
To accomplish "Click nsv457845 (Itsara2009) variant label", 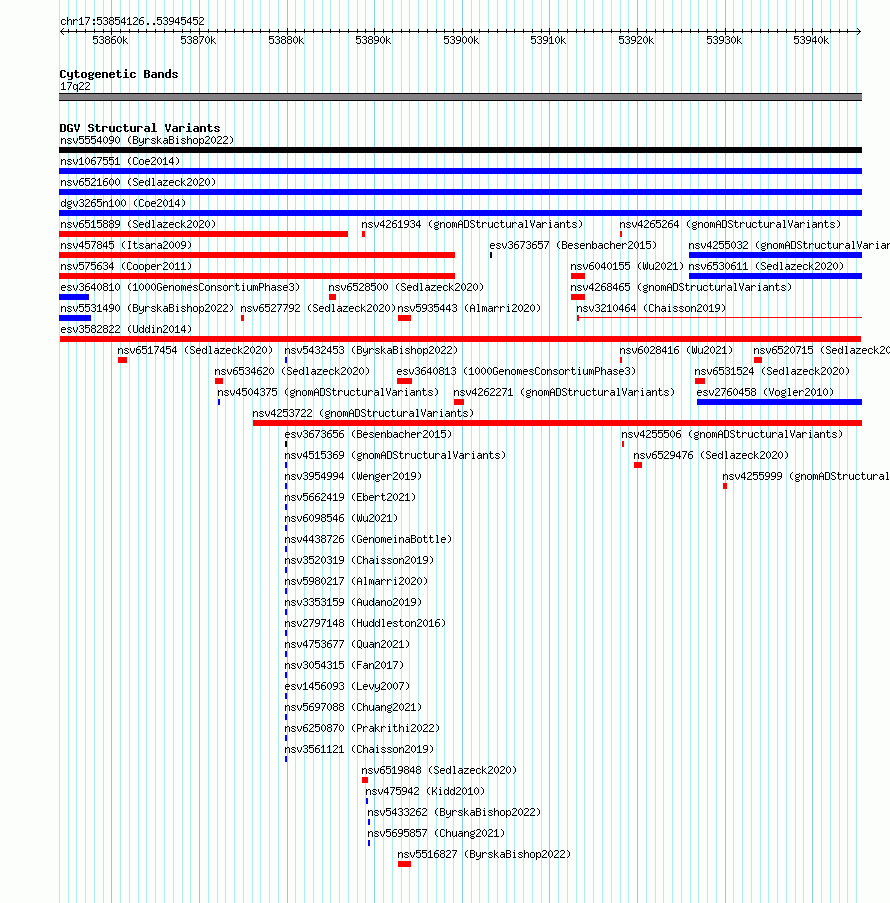I will [126, 245].
